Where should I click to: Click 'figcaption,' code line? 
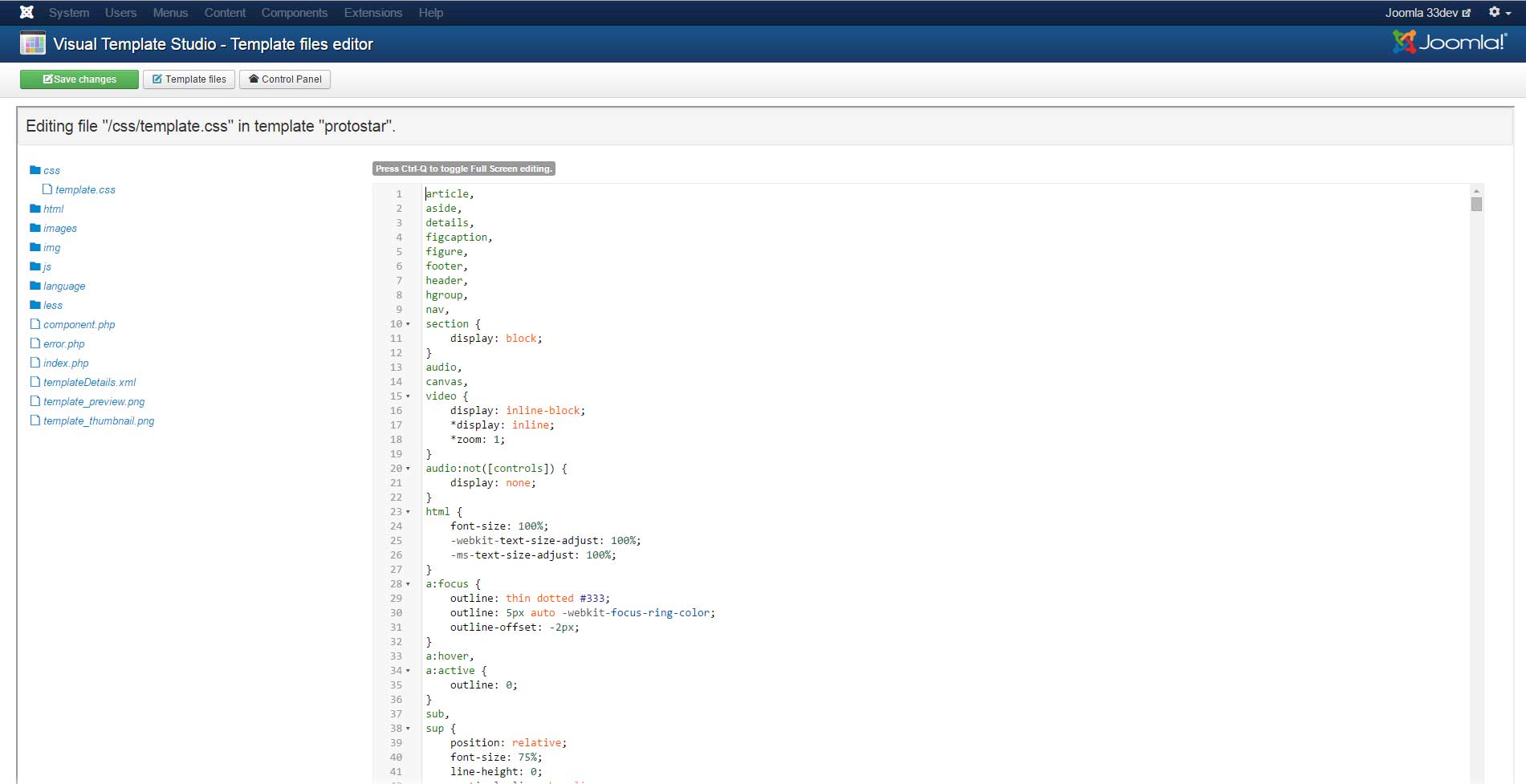[x=459, y=238]
